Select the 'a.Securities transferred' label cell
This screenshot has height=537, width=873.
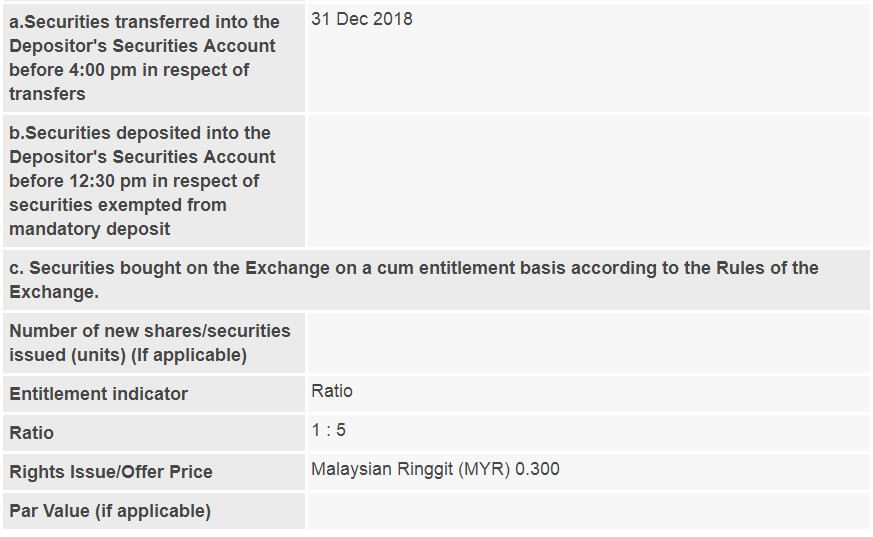pyautogui.click(x=153, y=58)
